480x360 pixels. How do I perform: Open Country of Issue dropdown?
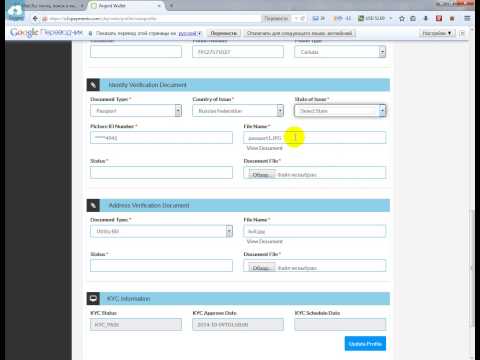[x=238, y=111]
